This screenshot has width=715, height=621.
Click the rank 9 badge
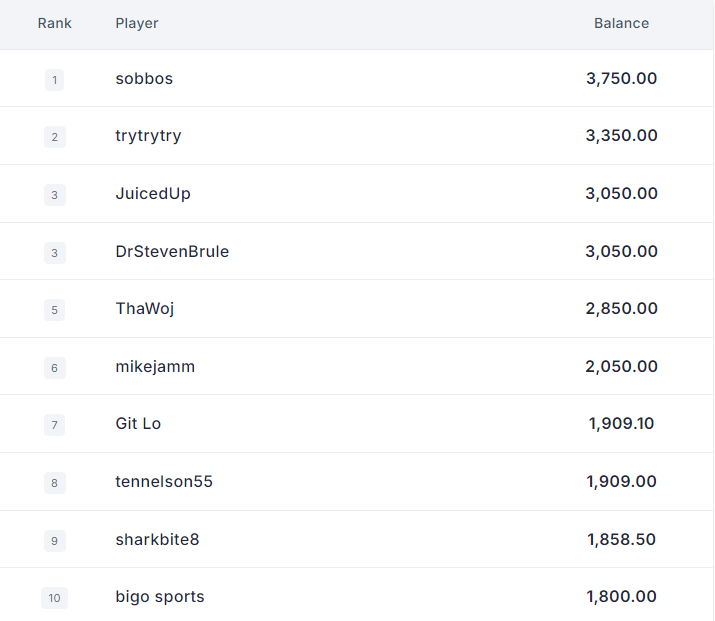click(55, 541)
